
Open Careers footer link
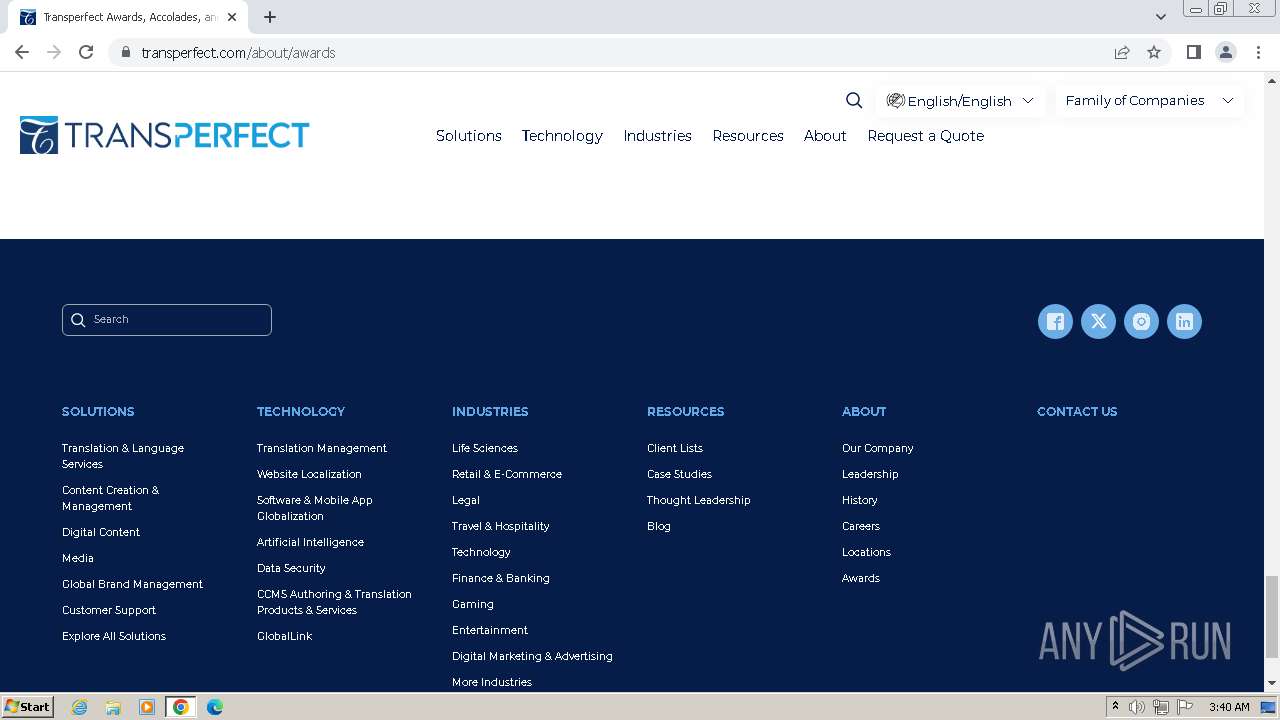[861, 526]
